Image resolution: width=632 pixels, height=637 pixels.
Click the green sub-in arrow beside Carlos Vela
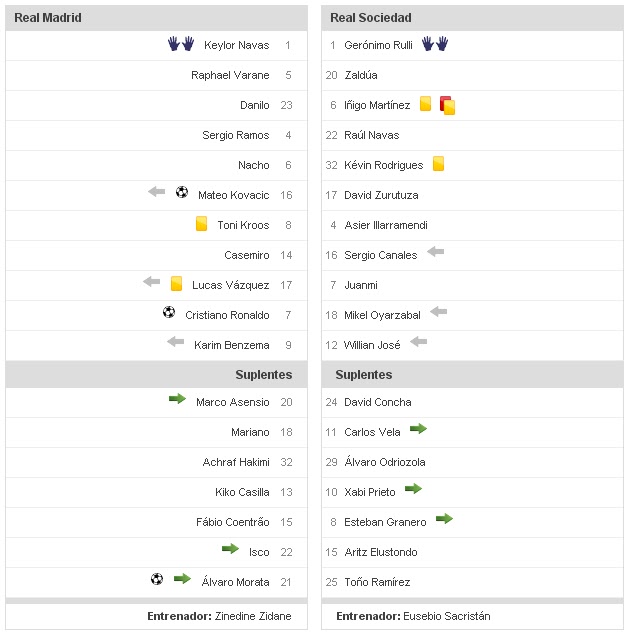coord(418,430)
